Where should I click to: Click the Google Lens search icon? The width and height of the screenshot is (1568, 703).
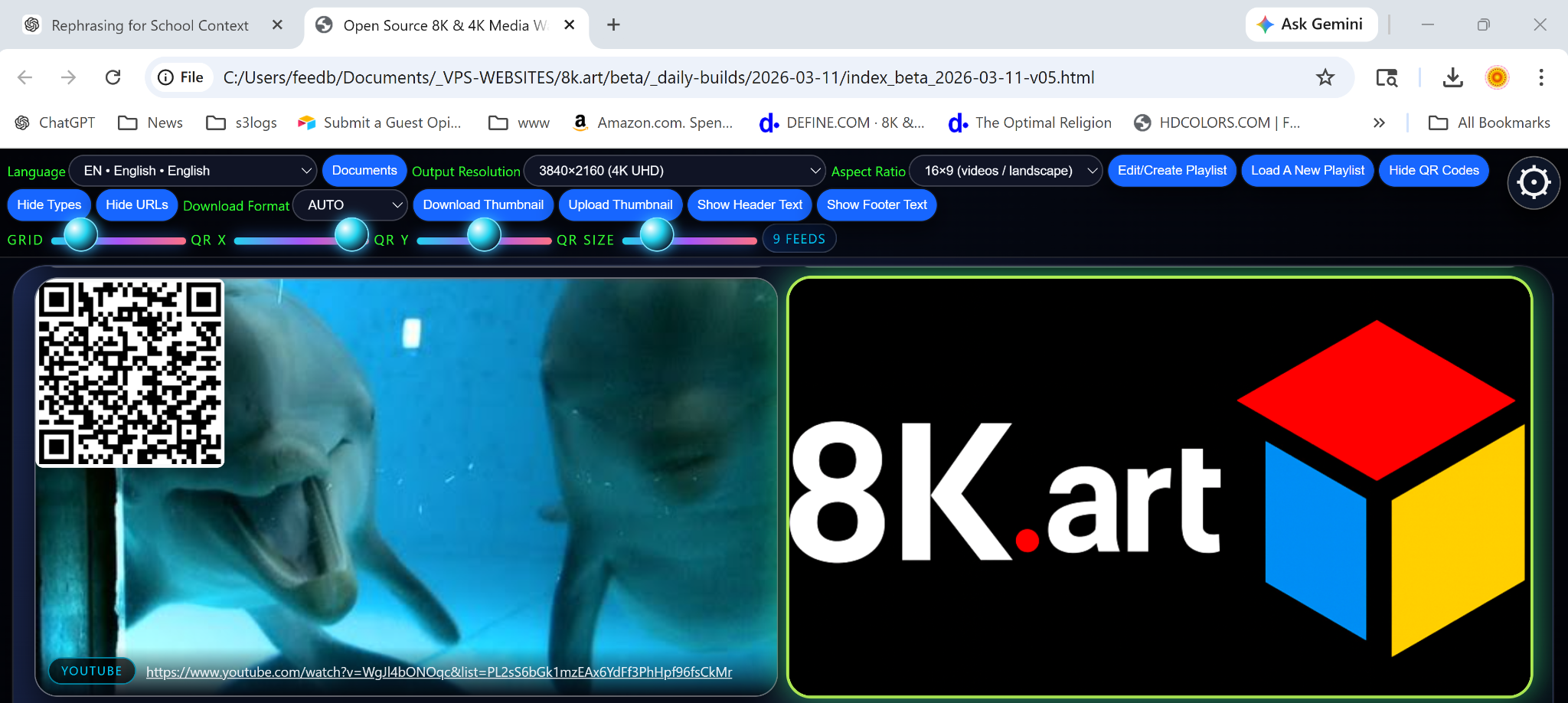(x=1387, y=77)
